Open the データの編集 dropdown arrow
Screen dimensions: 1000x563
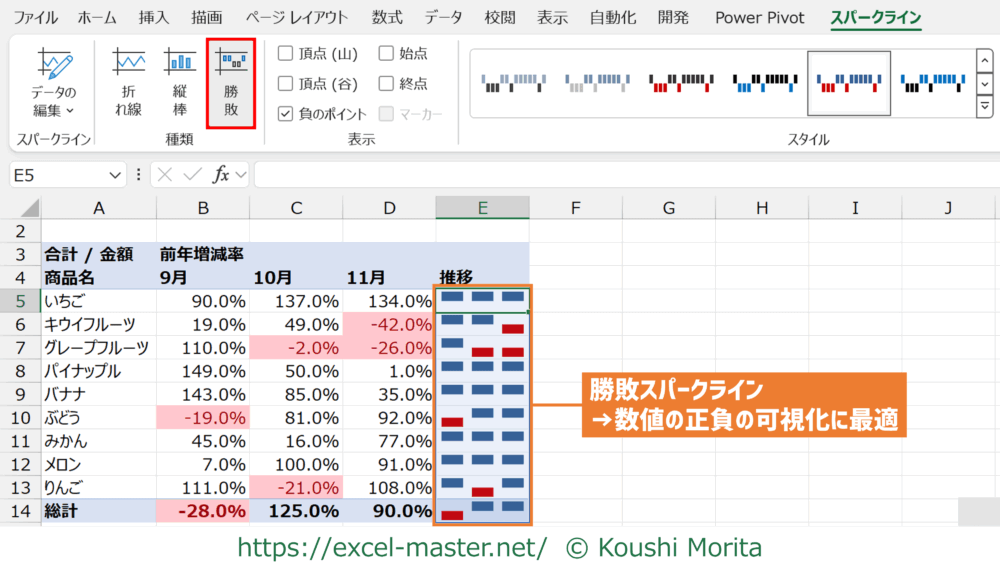click(70, 111)
